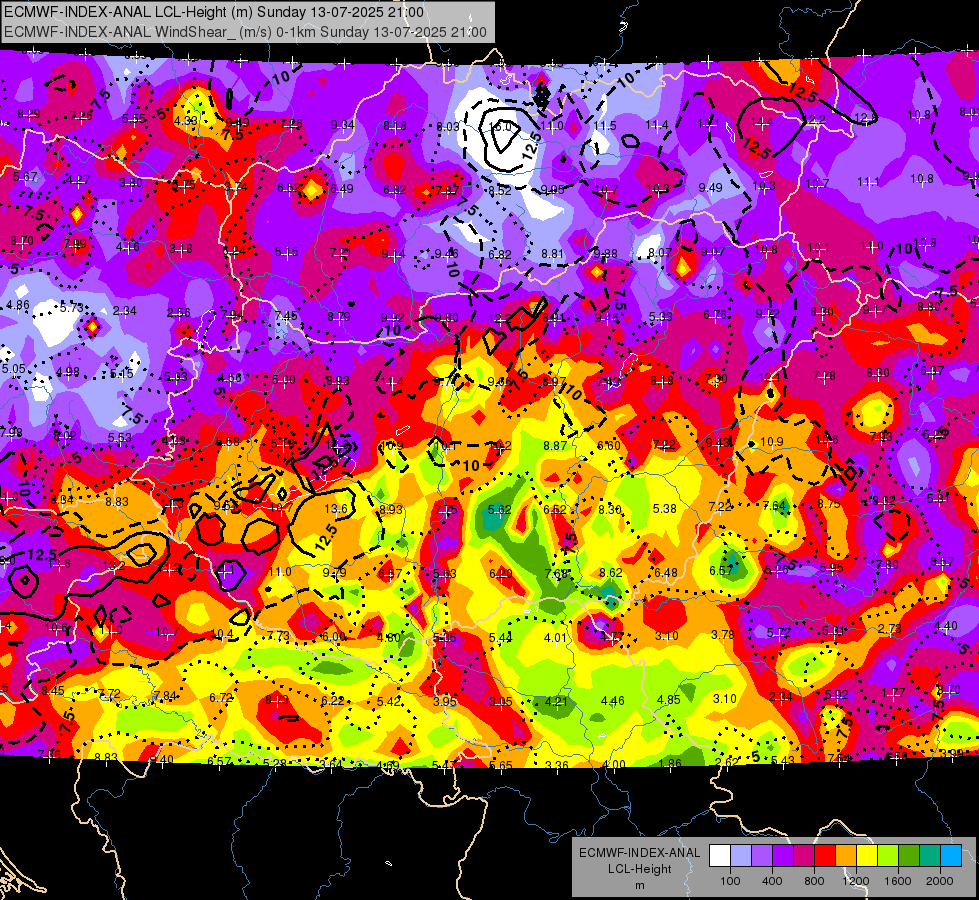Screen dimensions: 979x900
Task: Click grid value 5.38
Action: click(665, 508)
